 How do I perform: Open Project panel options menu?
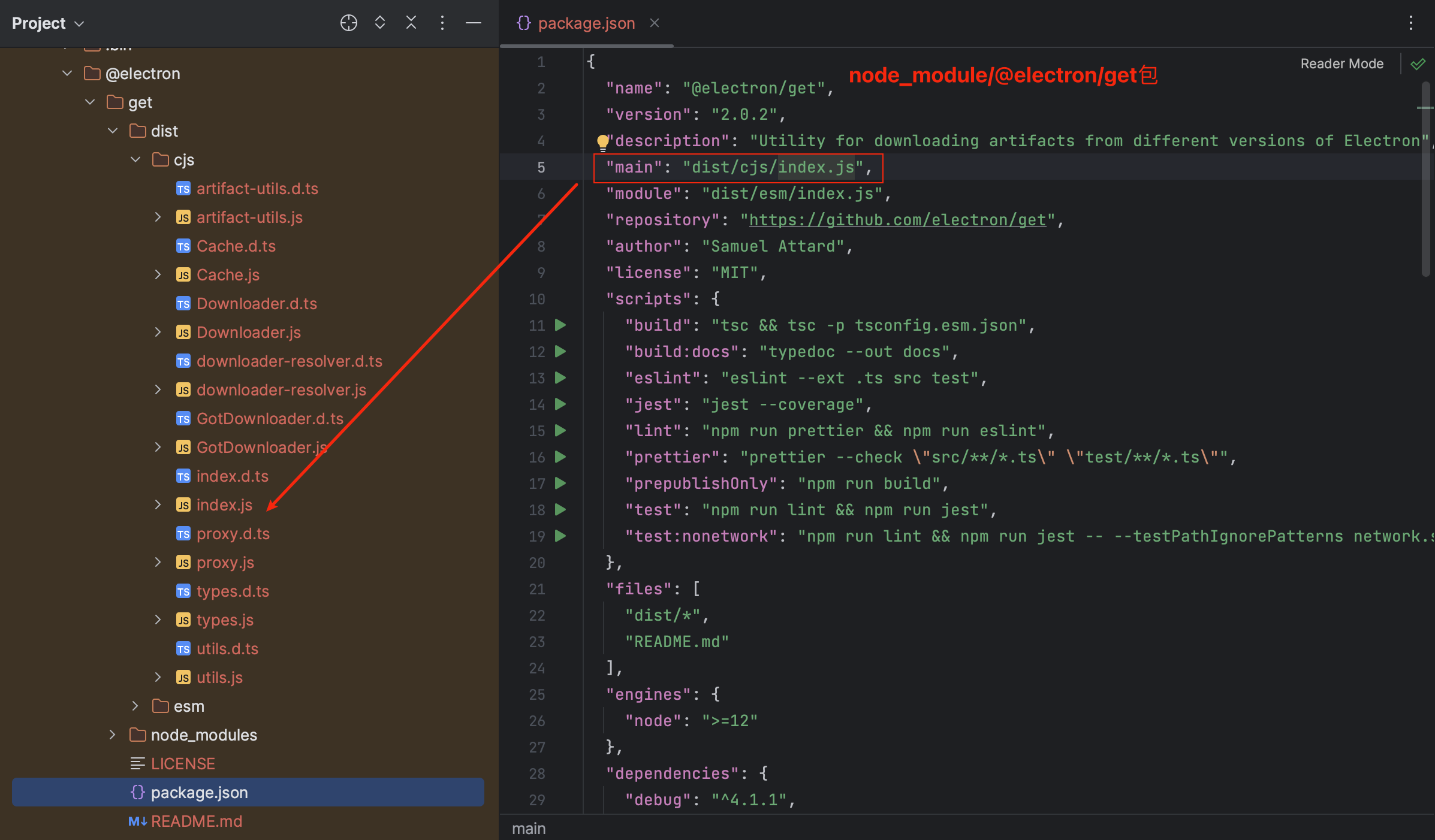(x=442, y=23)
